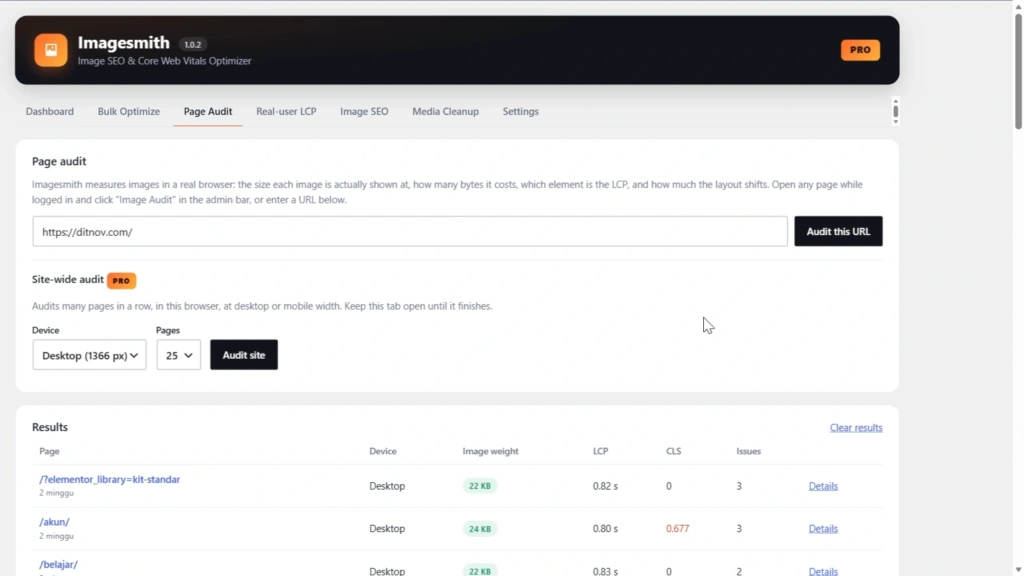This screenshot has height=576, width=1024.
Task: Click the PRO badge beside Site-wide audit
Action: point(121,280)
